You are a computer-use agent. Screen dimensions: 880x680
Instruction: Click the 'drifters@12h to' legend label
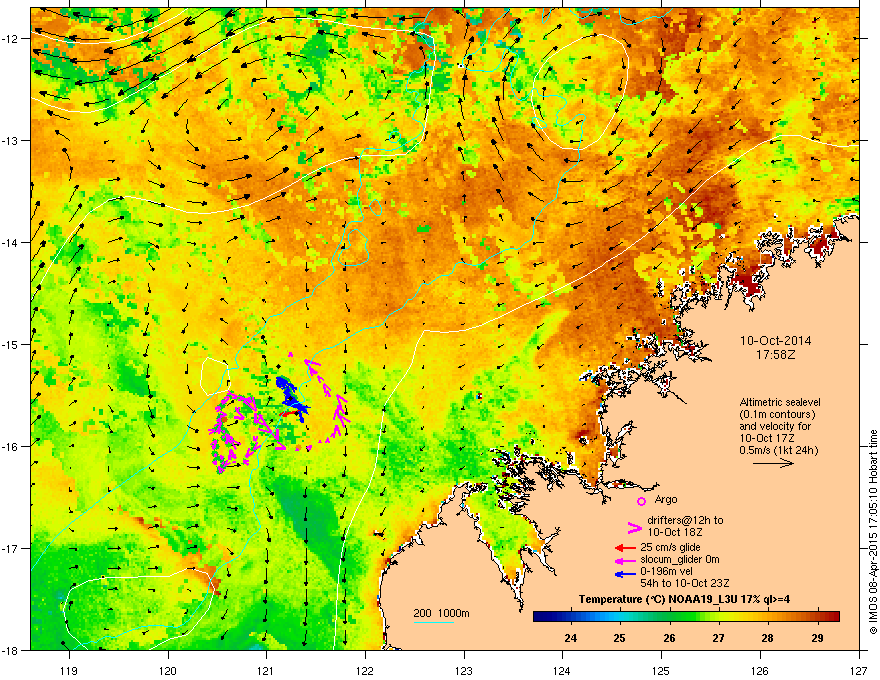point(685,520)
